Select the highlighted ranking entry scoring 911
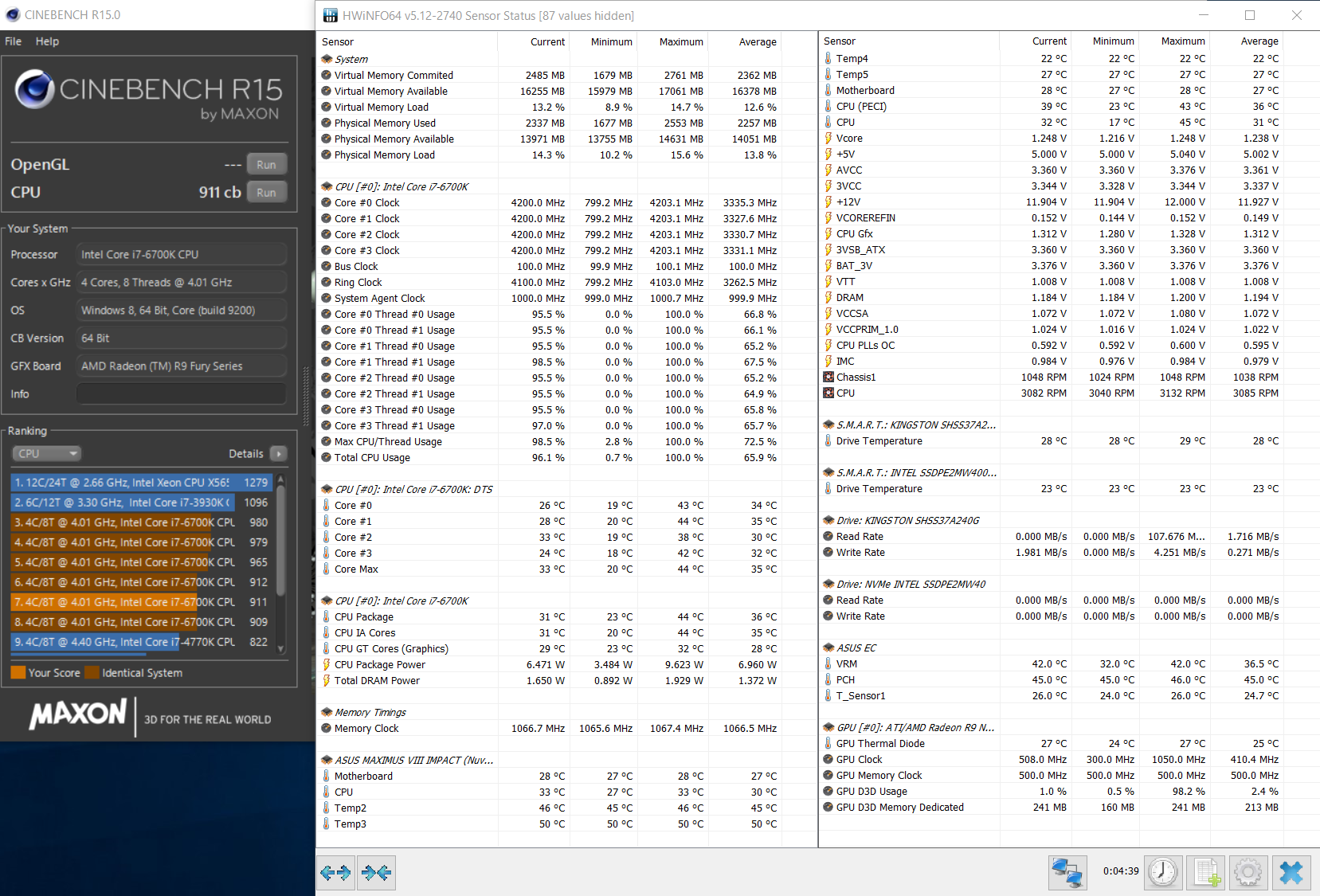The width and height of the screenshot is (1320, 896). [142, 602]
